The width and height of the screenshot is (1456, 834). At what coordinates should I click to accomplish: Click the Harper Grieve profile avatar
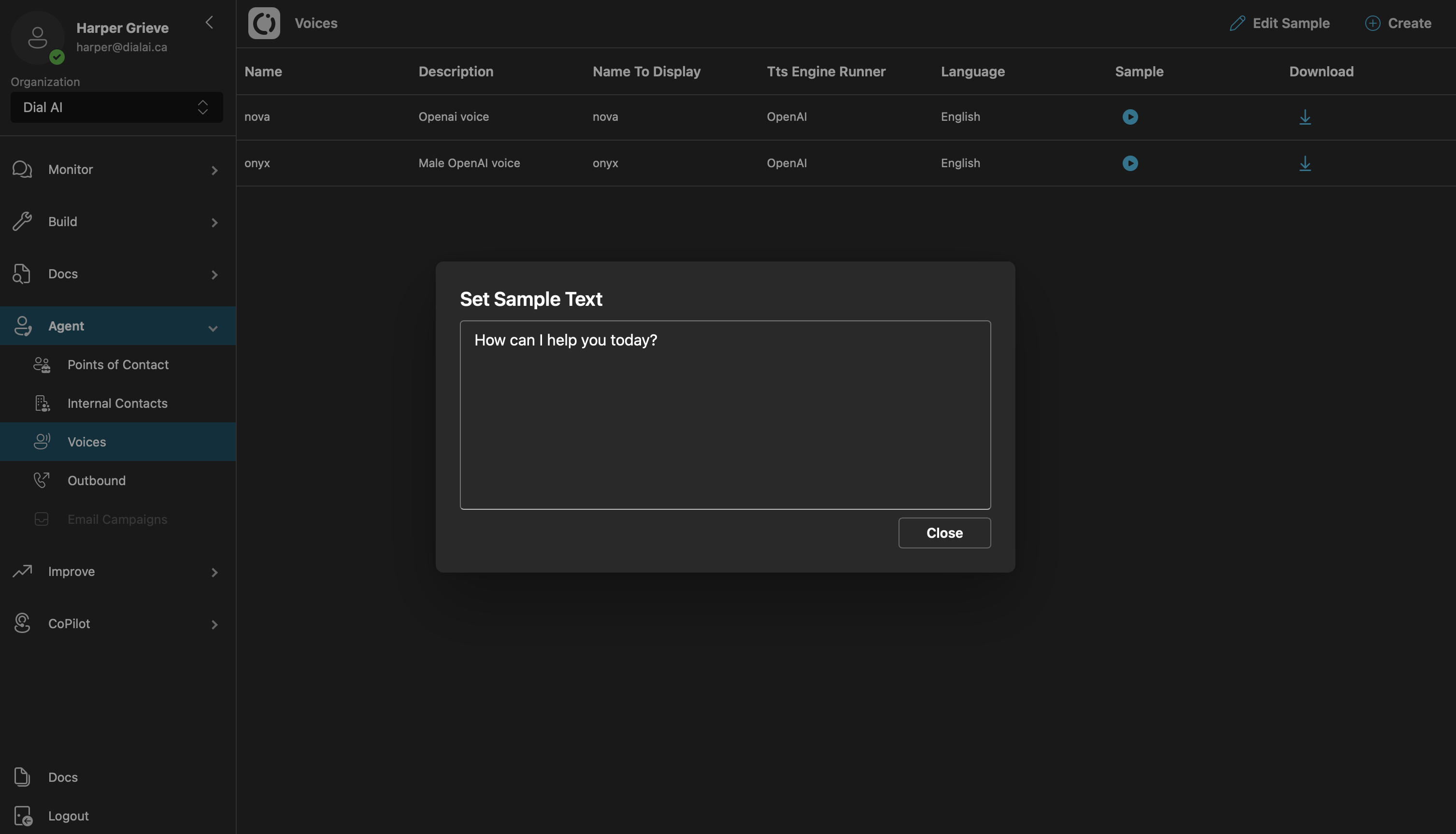(x=38, y=38)
